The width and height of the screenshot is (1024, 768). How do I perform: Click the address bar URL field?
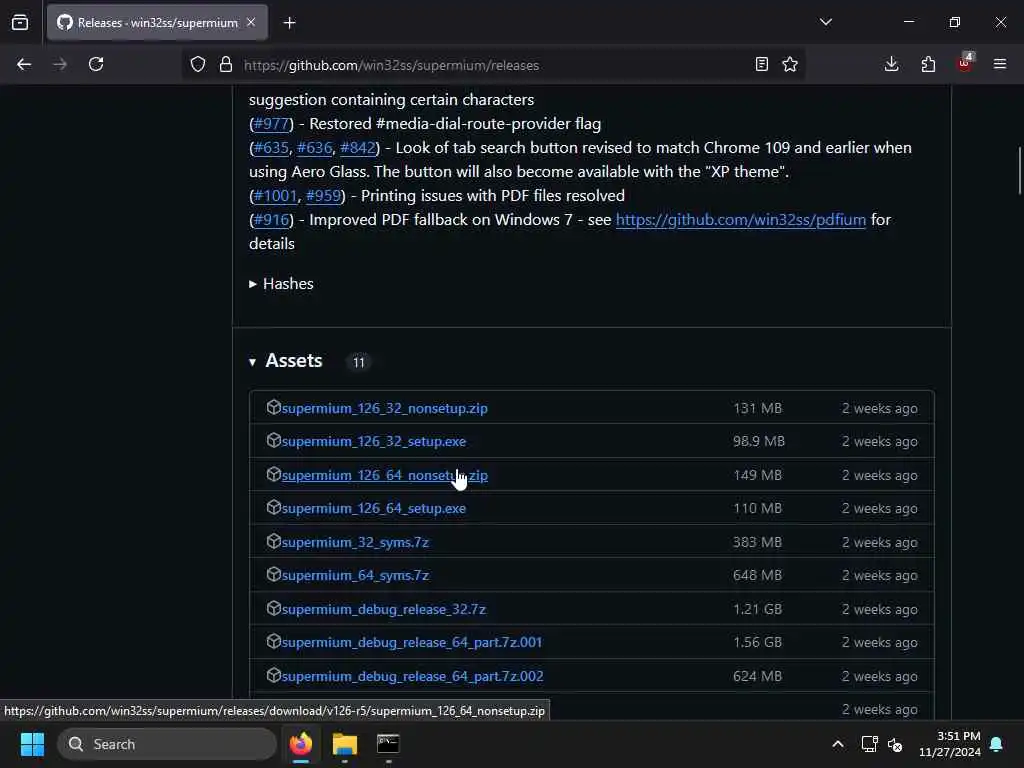tap(494, 65)
